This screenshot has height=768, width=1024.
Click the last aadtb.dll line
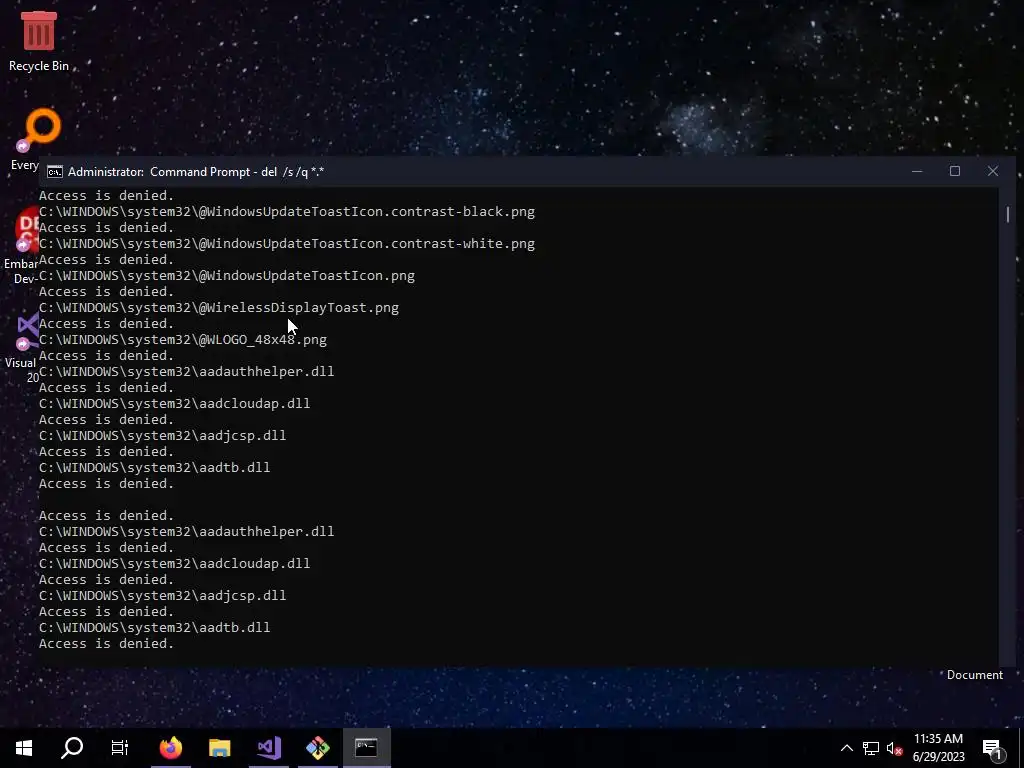click(x=155, y=628)
